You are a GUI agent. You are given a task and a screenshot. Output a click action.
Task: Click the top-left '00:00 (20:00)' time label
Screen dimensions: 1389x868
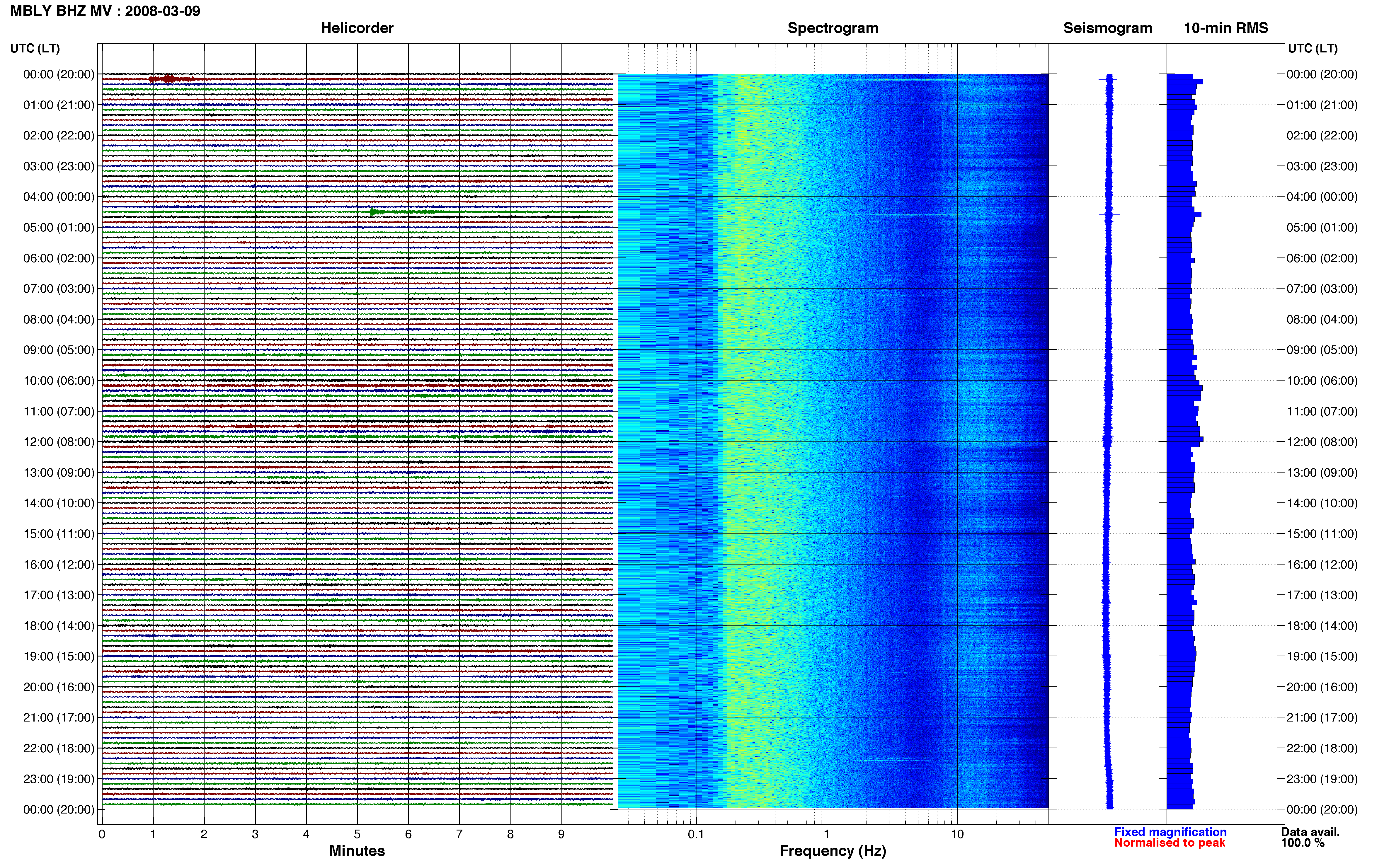[59, 74]
